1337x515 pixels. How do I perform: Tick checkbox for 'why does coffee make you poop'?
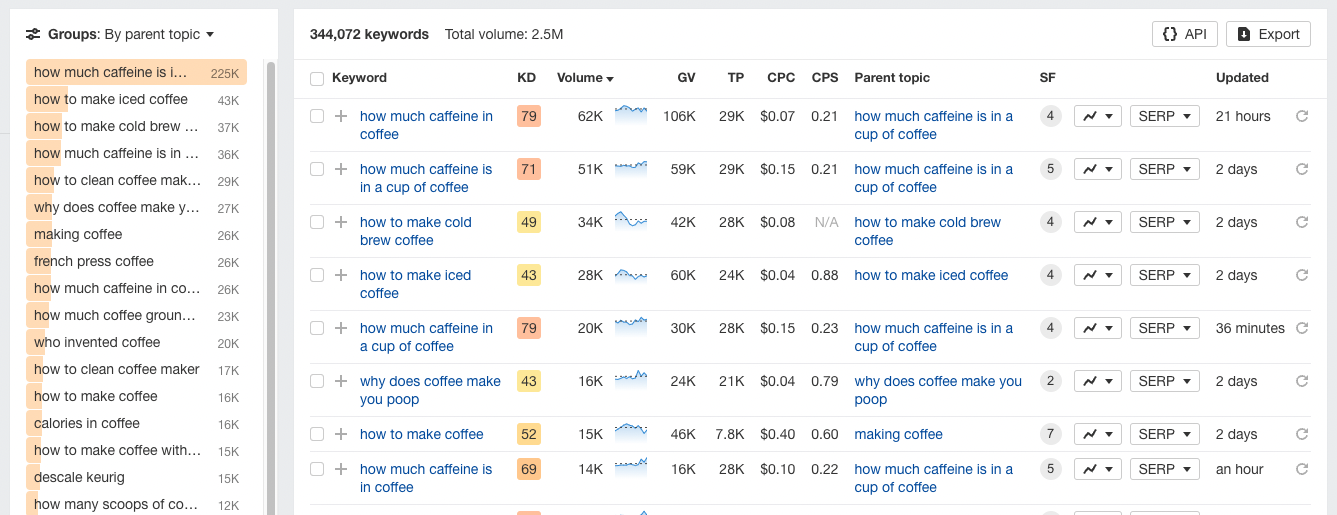pos(317,381)
